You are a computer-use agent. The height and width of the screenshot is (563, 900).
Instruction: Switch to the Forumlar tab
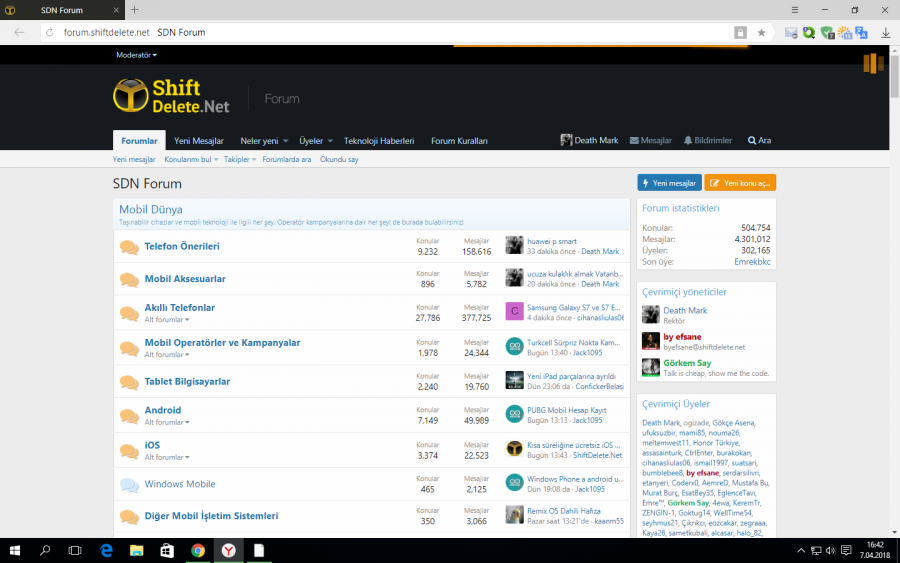tap(139, 141)
